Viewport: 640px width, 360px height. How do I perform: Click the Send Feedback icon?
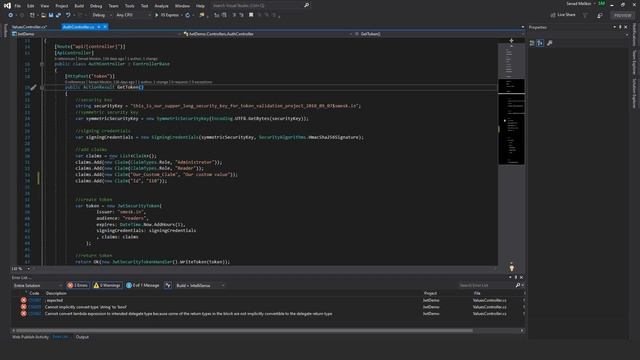(x=600, y=15)
